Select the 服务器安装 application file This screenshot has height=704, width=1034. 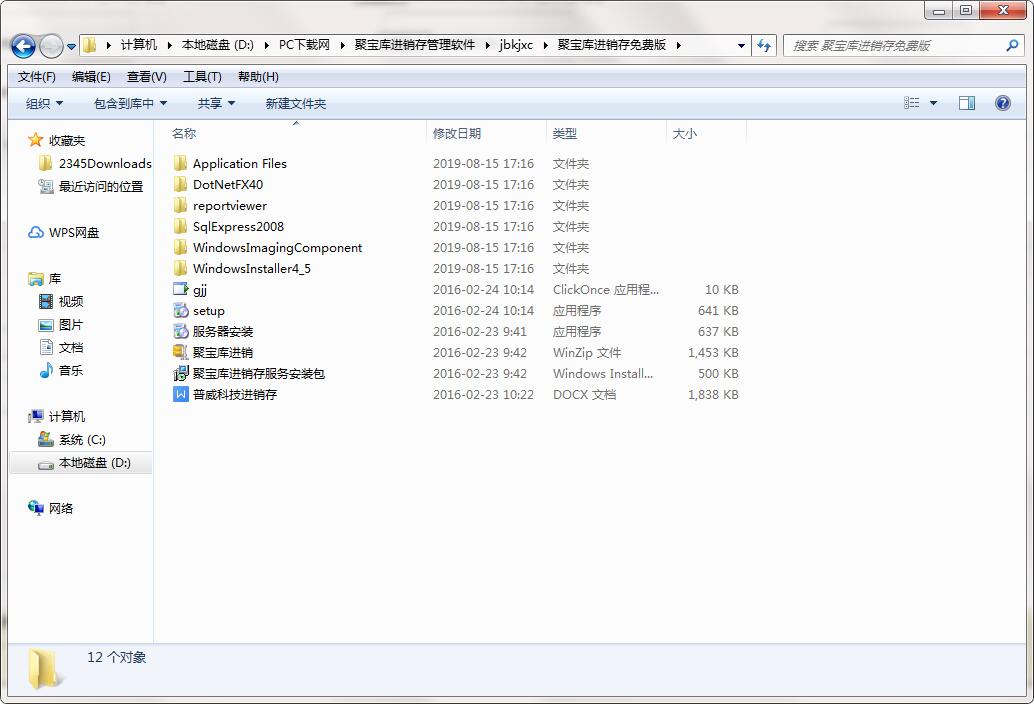222,332
